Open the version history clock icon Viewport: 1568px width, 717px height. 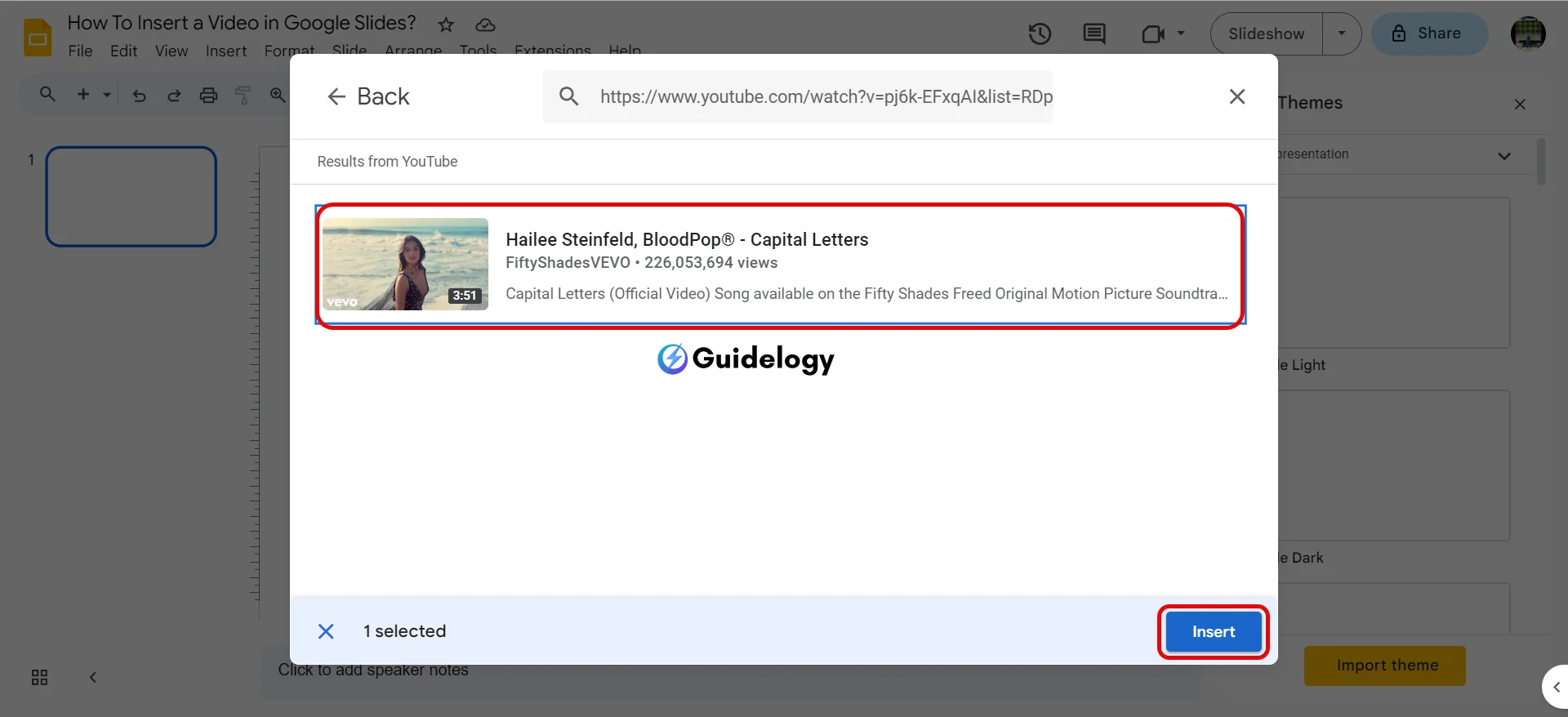(1040, 33)
